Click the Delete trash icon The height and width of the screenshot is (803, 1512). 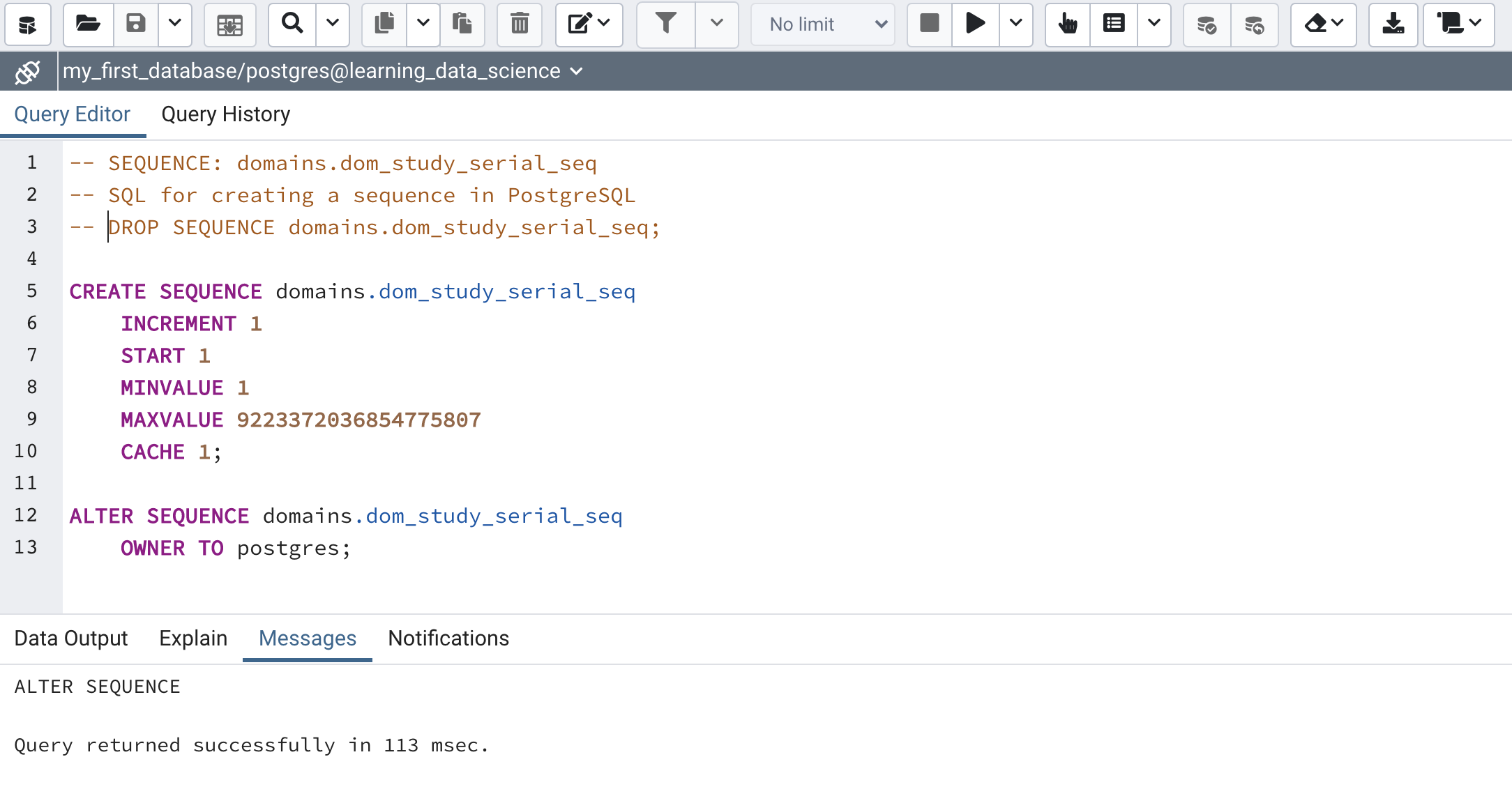(x=520, y=24)
